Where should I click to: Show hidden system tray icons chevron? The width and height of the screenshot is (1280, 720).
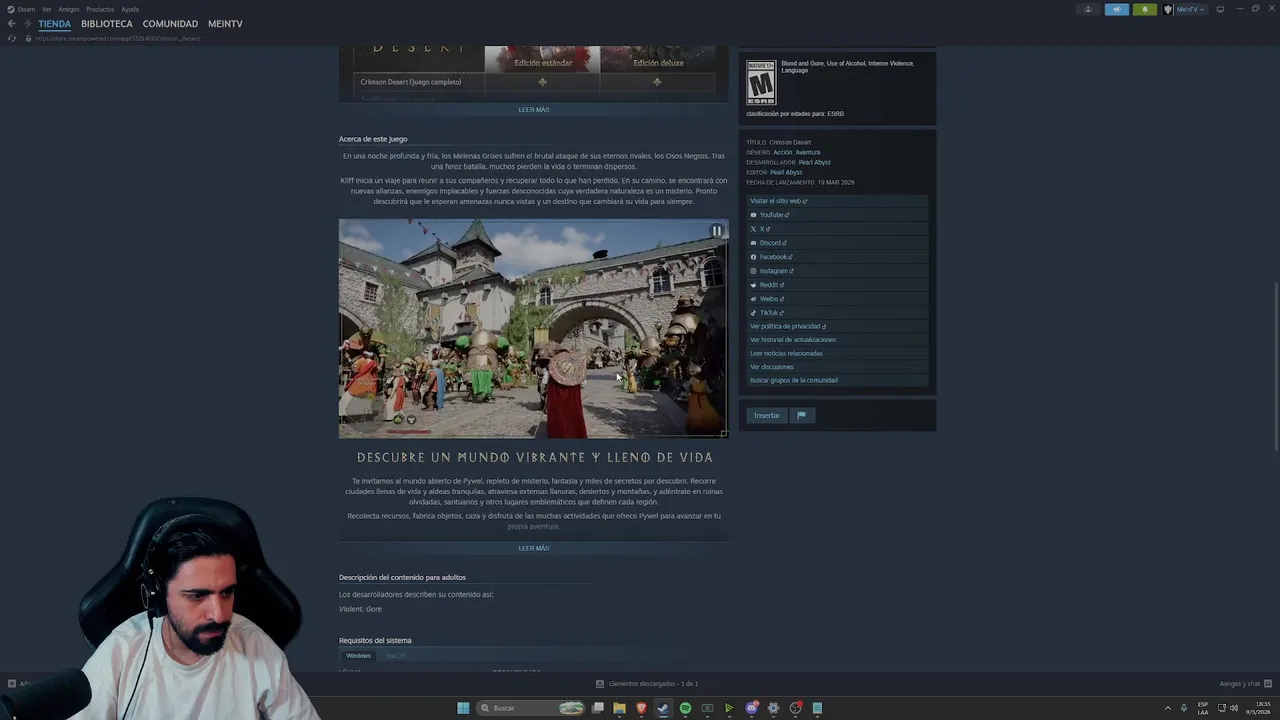(1167, 708)
